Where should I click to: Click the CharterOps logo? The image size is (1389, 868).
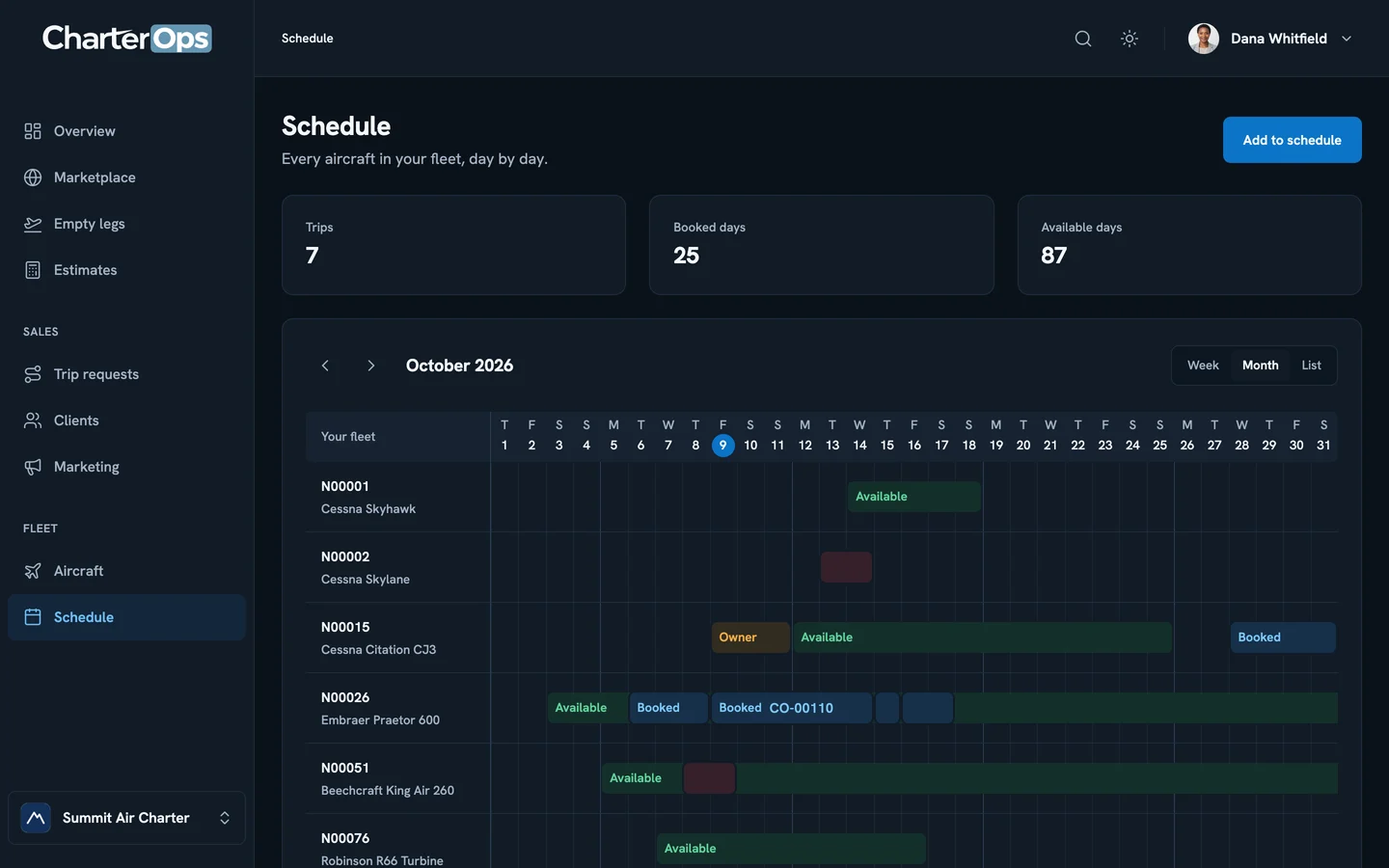pos(126,39)
